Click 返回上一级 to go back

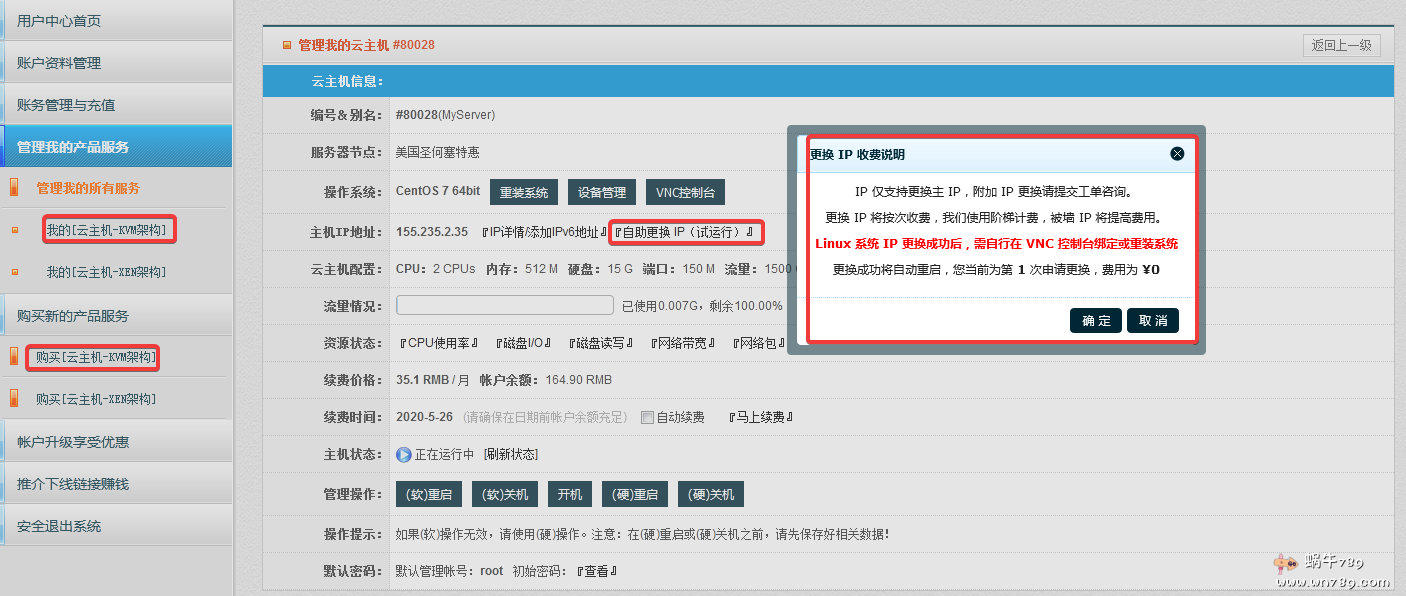(x=1341, y=45)
